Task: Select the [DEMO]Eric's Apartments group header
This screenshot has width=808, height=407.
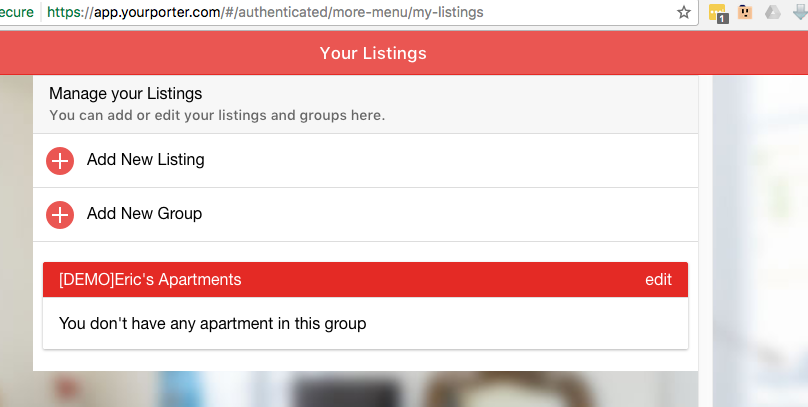Action: click(x=365, y=279)
